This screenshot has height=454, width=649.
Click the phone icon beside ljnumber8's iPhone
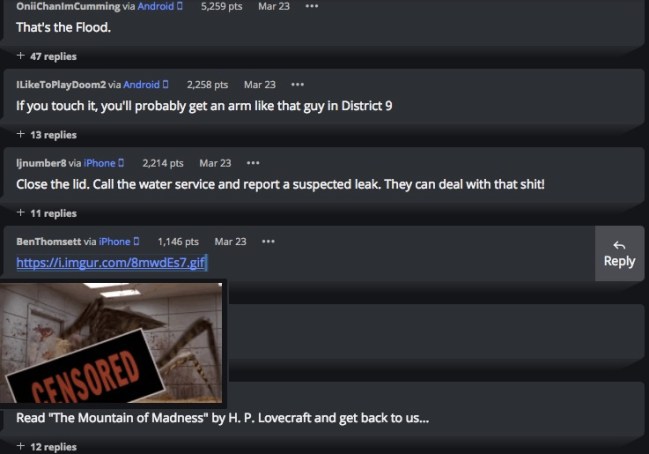click(x=121, y=163)
